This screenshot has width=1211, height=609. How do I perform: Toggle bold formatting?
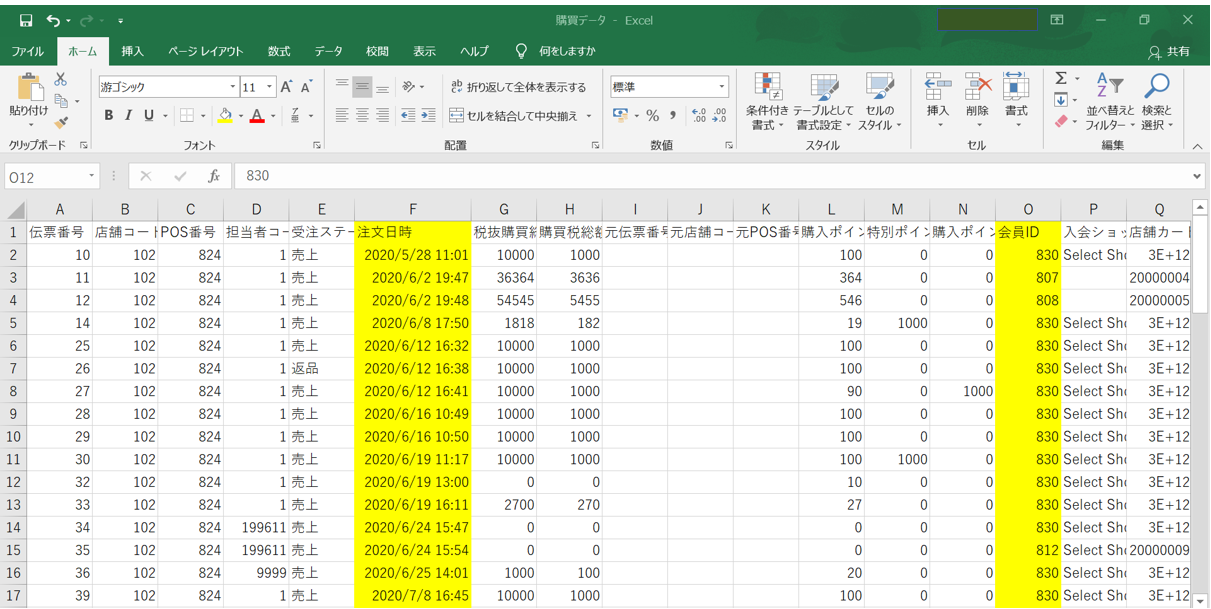[109, 116]
